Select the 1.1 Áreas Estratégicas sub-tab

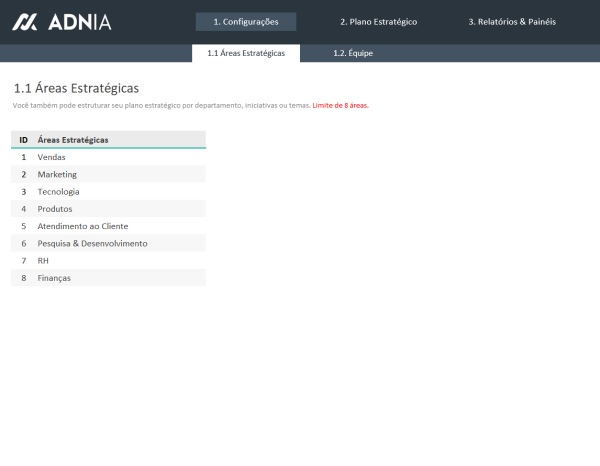(245, 53)
